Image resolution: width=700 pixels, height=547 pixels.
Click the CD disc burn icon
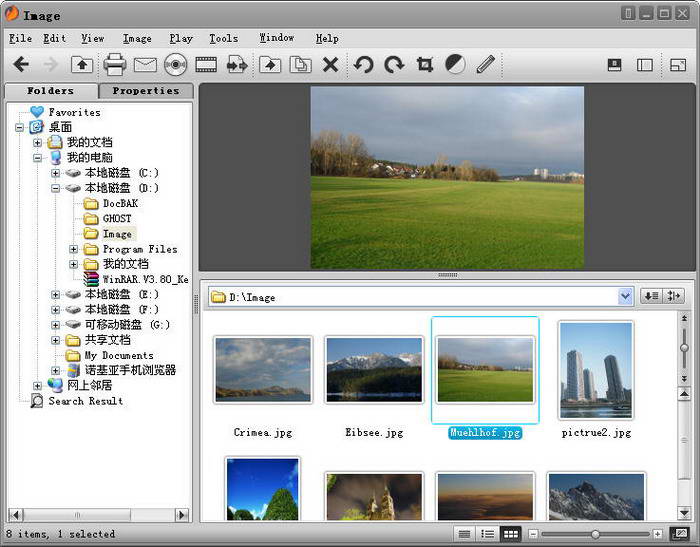(x=176, y=65)
